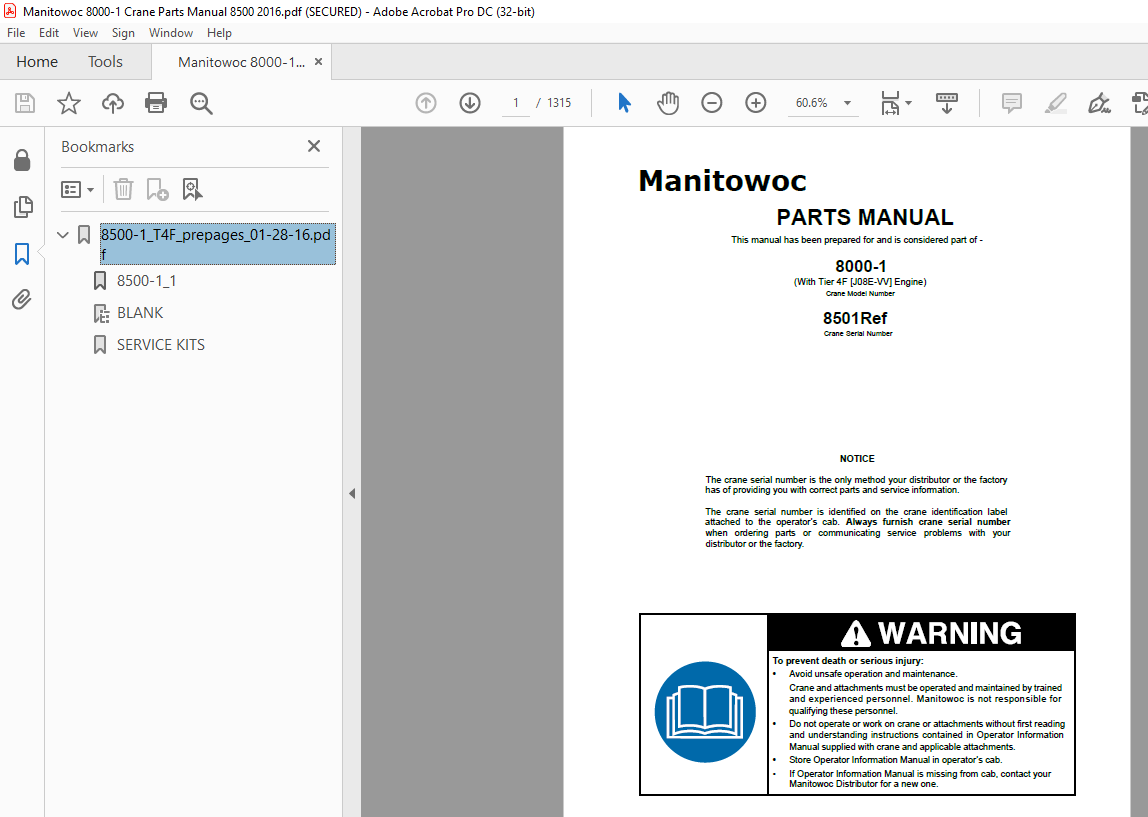The image size is (1148, 817).
Task: Click the fit page width icon
Action: pos(890,103)
